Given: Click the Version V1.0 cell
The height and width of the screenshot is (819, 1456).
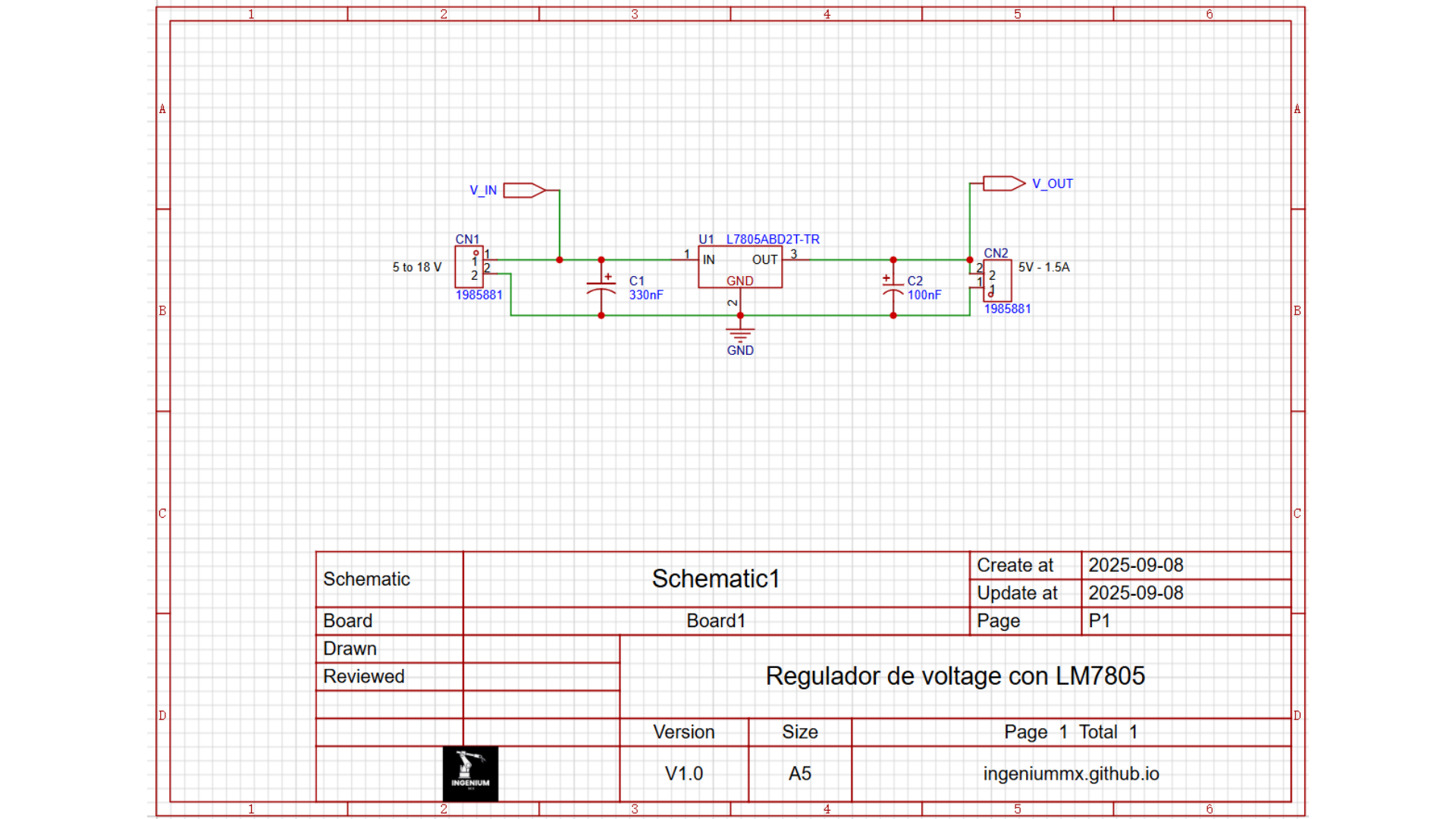Looking at the screenshot, I should pos(683,773).
